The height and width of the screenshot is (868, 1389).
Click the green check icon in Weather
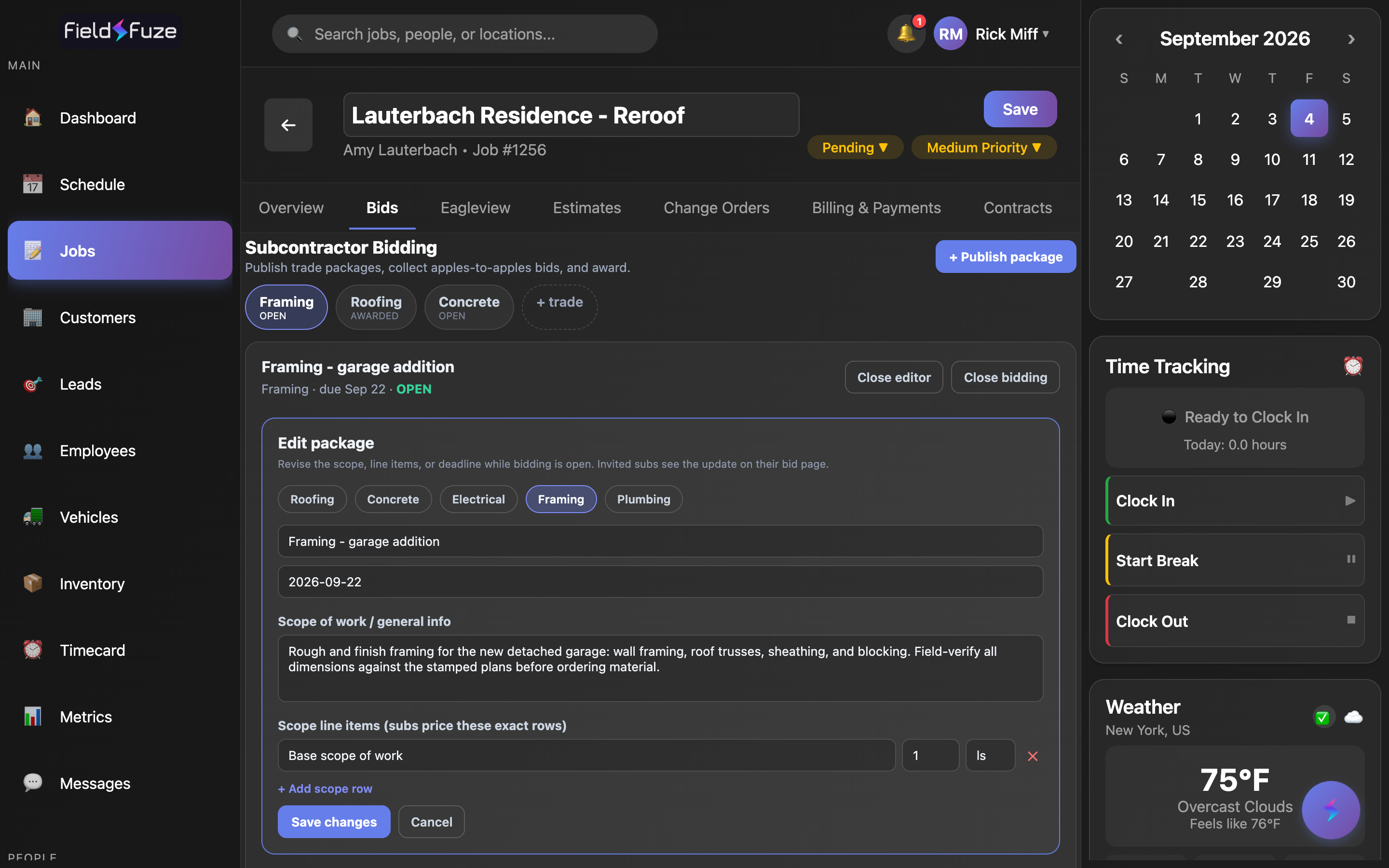(x=1323, y=718)
